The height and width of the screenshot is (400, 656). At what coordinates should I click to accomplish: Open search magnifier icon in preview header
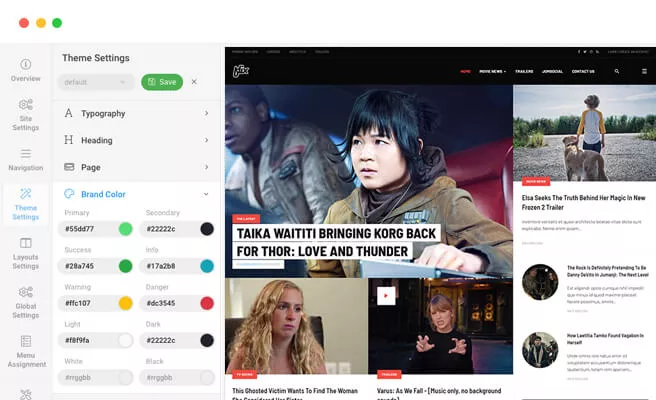click(617, 71)
